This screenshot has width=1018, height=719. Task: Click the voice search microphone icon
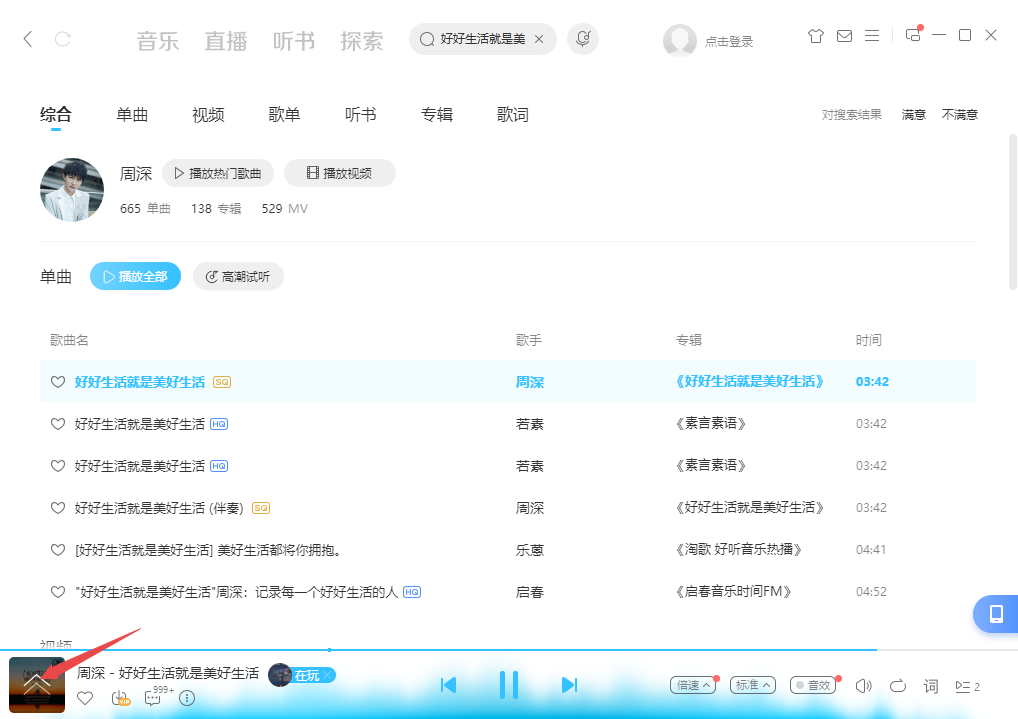(x=583, y=39)
